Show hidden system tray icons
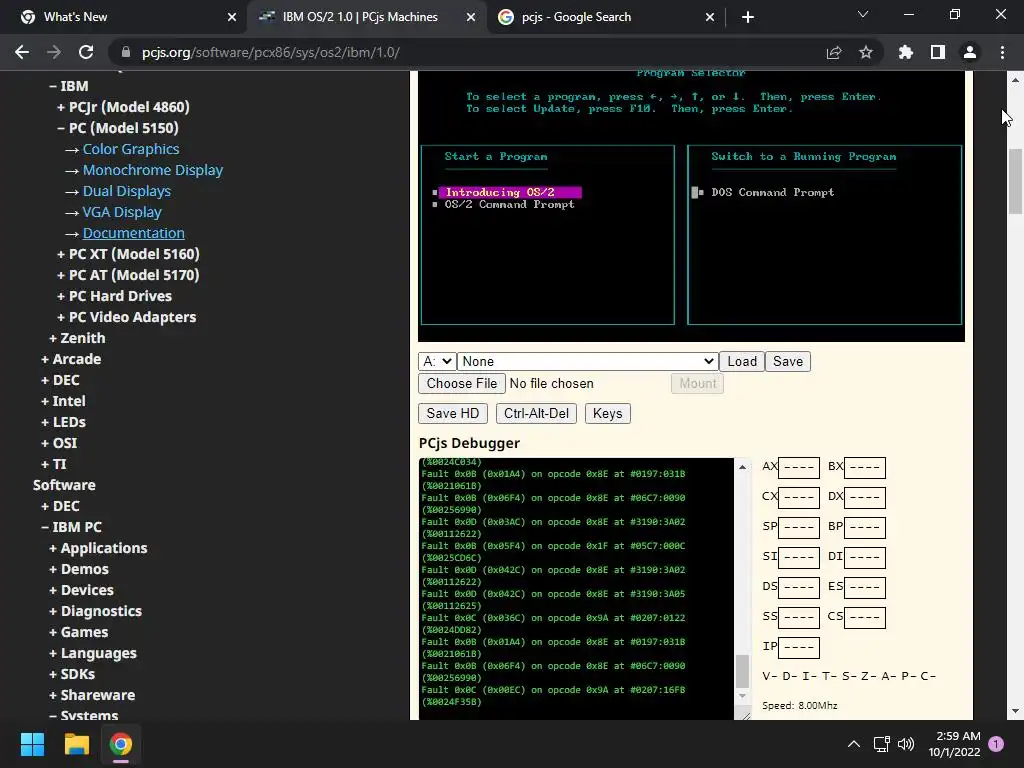Viewport: 1024px width, 768px height. pos(854,744)
